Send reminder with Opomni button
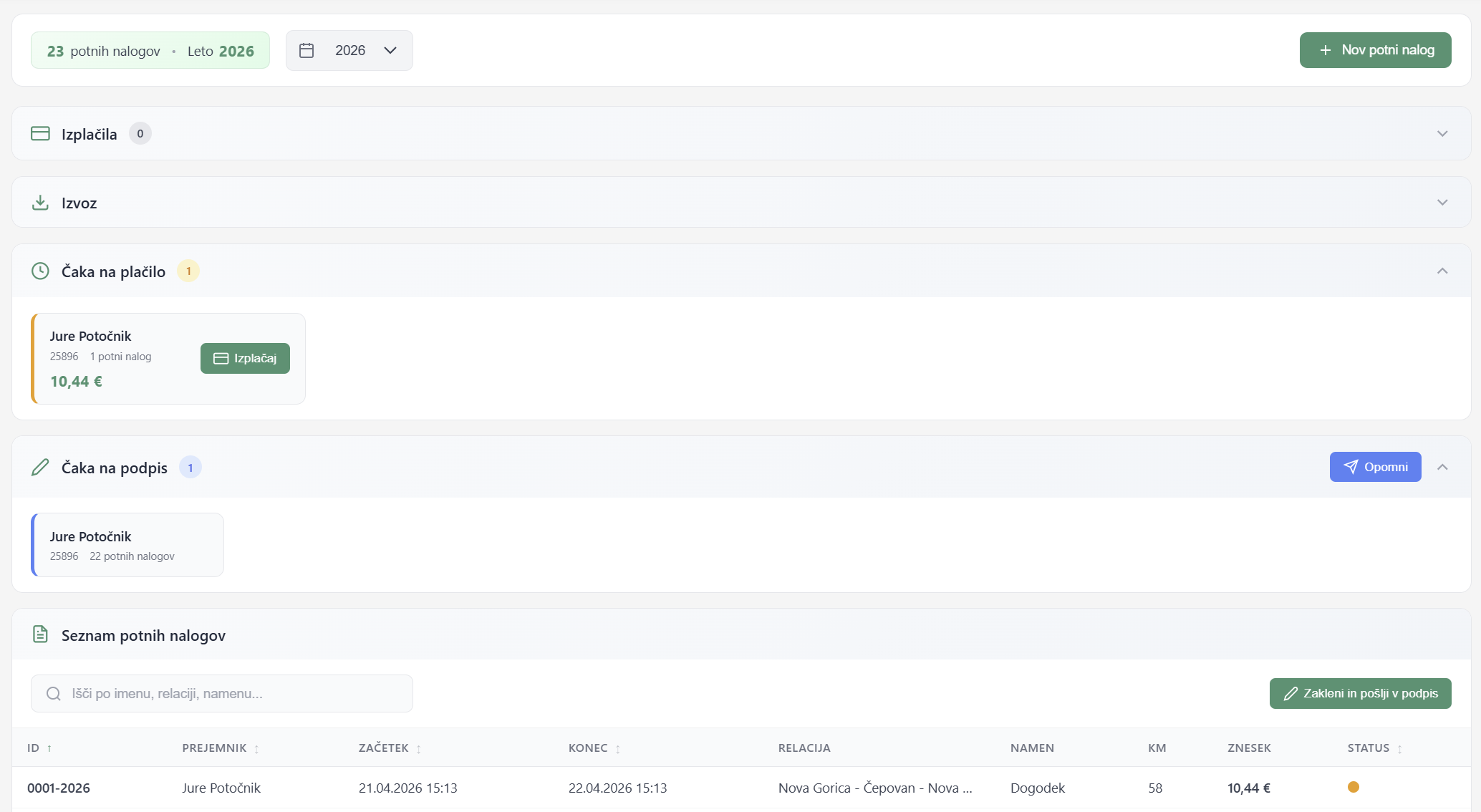The height and width of the screenshot is (812, 1481). coord(1375,467)
